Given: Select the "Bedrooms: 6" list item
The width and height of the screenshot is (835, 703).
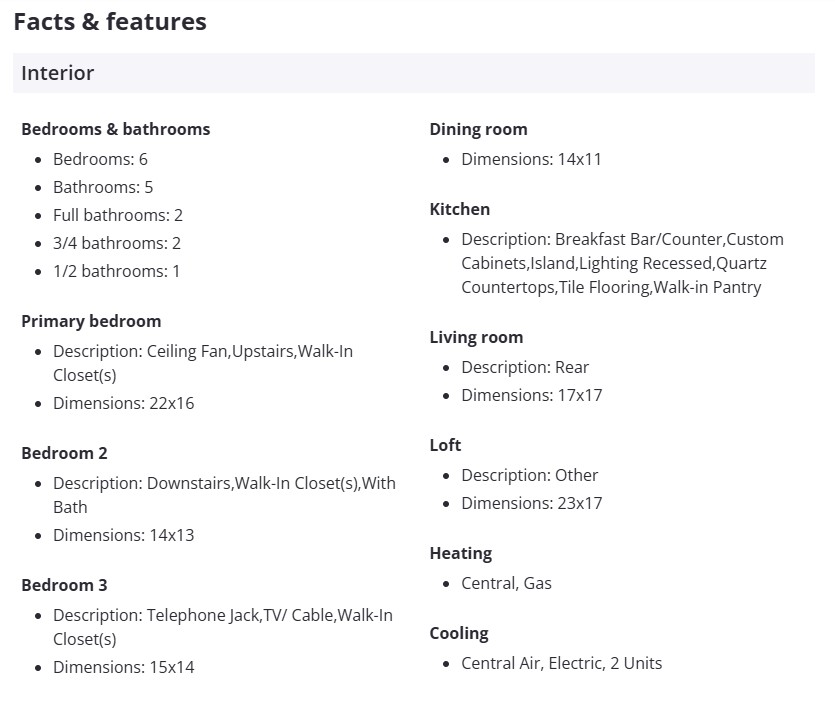Looking at the screenshot, I should pyautogui.click(x=100, y=159).
